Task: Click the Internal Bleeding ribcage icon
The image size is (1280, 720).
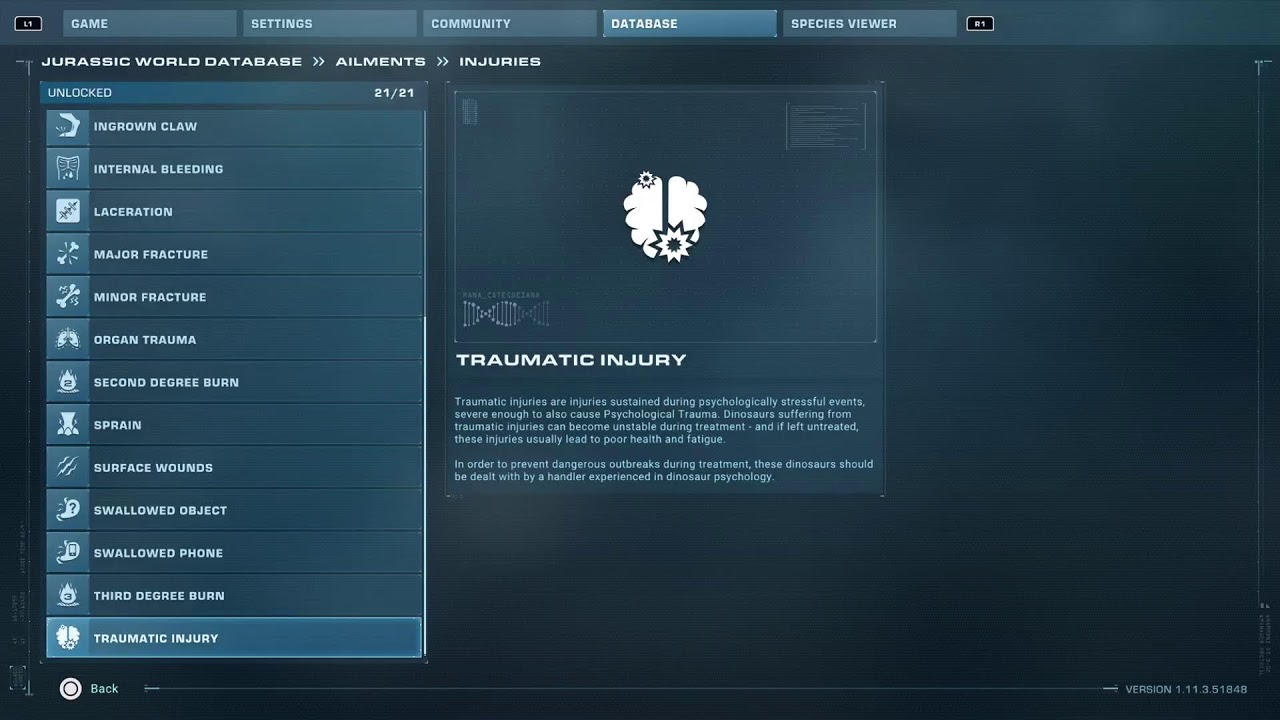Action: [68, 169]
